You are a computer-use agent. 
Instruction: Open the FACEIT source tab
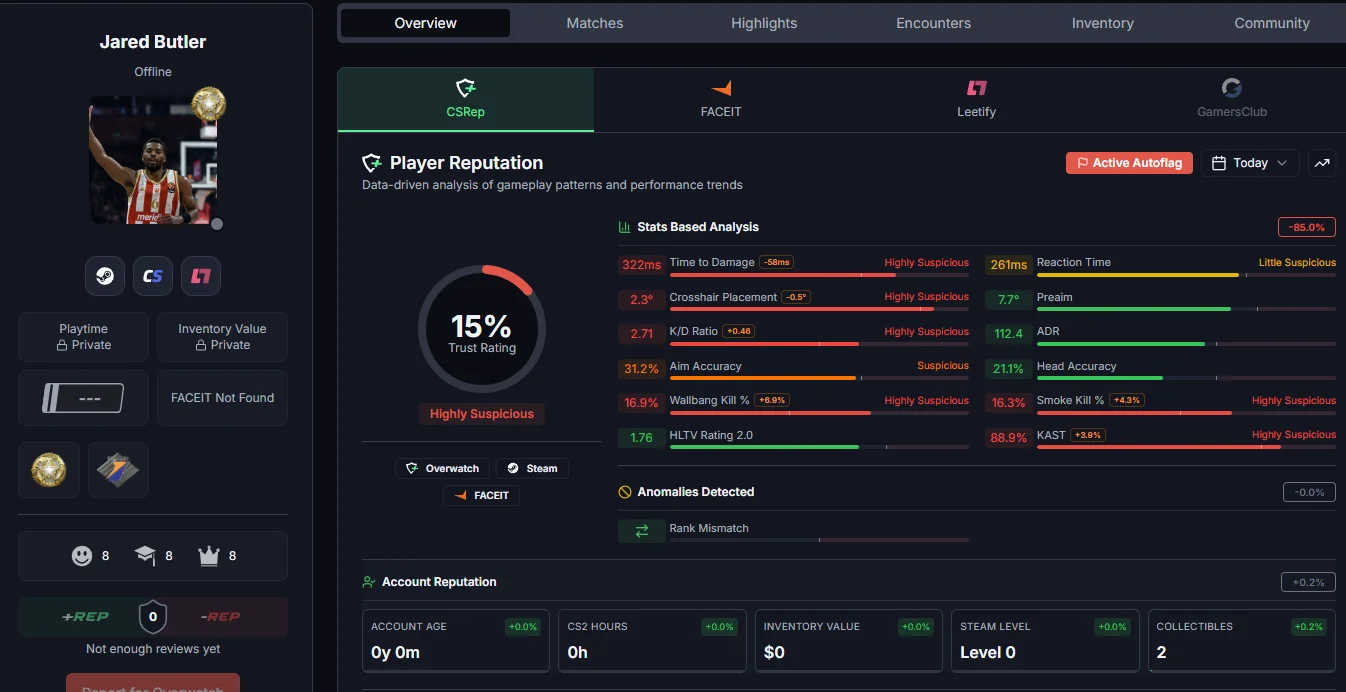[721, 99]
